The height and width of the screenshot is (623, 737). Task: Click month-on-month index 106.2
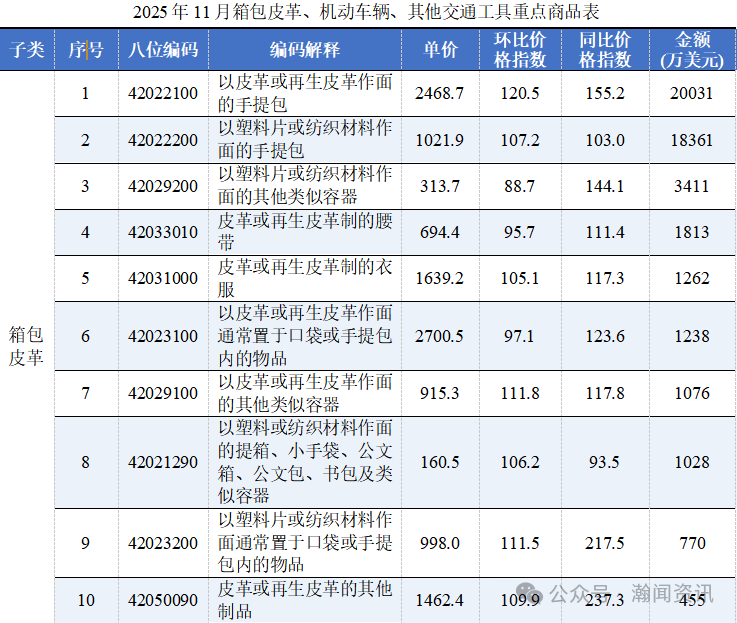(x=520, y=462)
